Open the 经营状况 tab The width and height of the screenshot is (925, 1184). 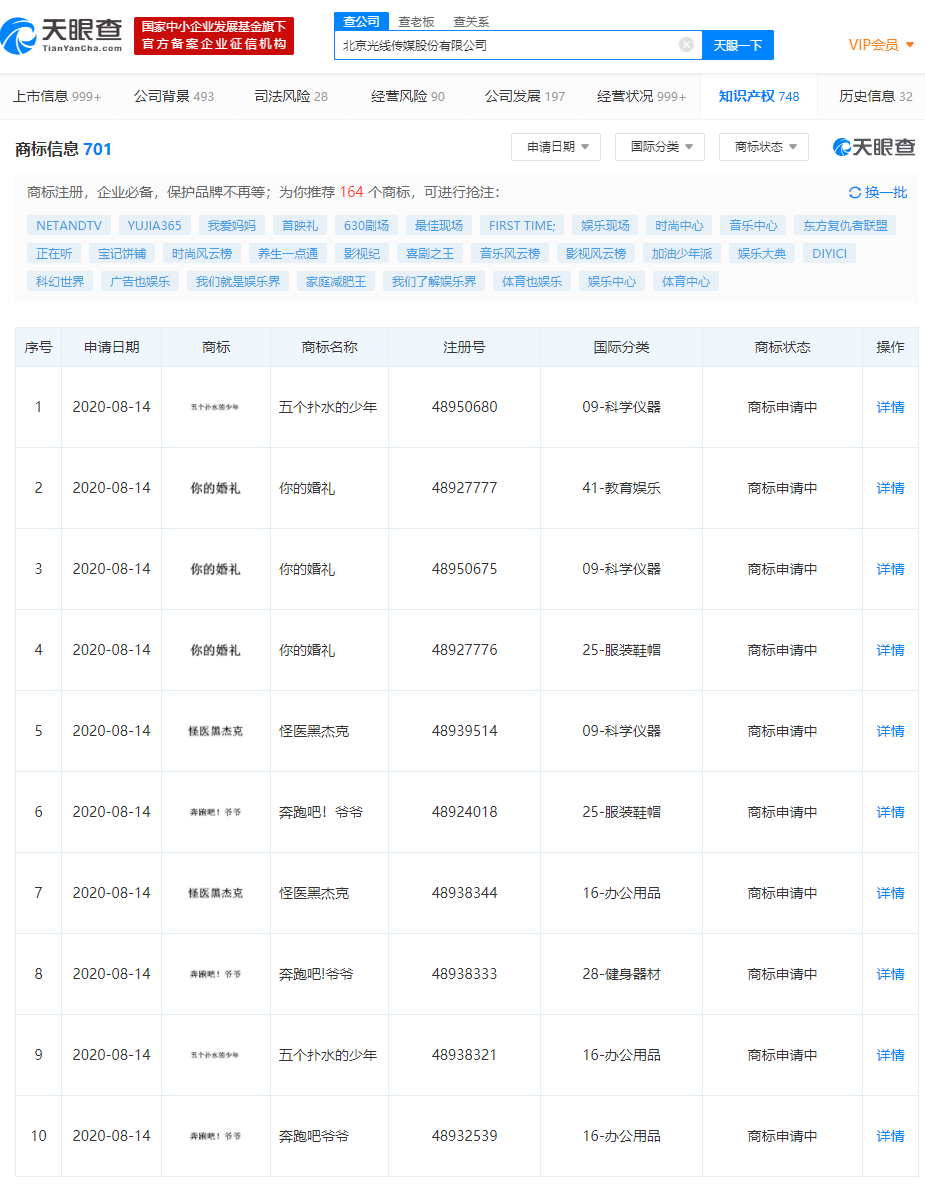pos(641,96)
